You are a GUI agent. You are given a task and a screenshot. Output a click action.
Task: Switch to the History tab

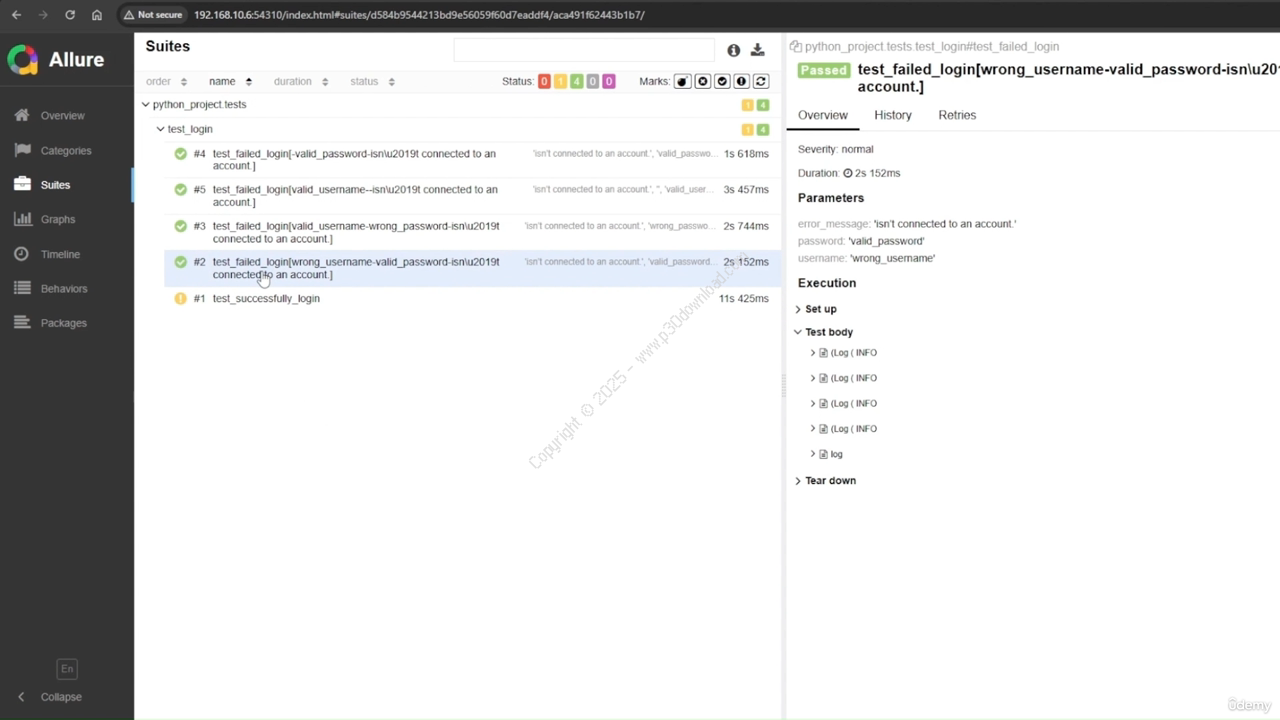893,115
